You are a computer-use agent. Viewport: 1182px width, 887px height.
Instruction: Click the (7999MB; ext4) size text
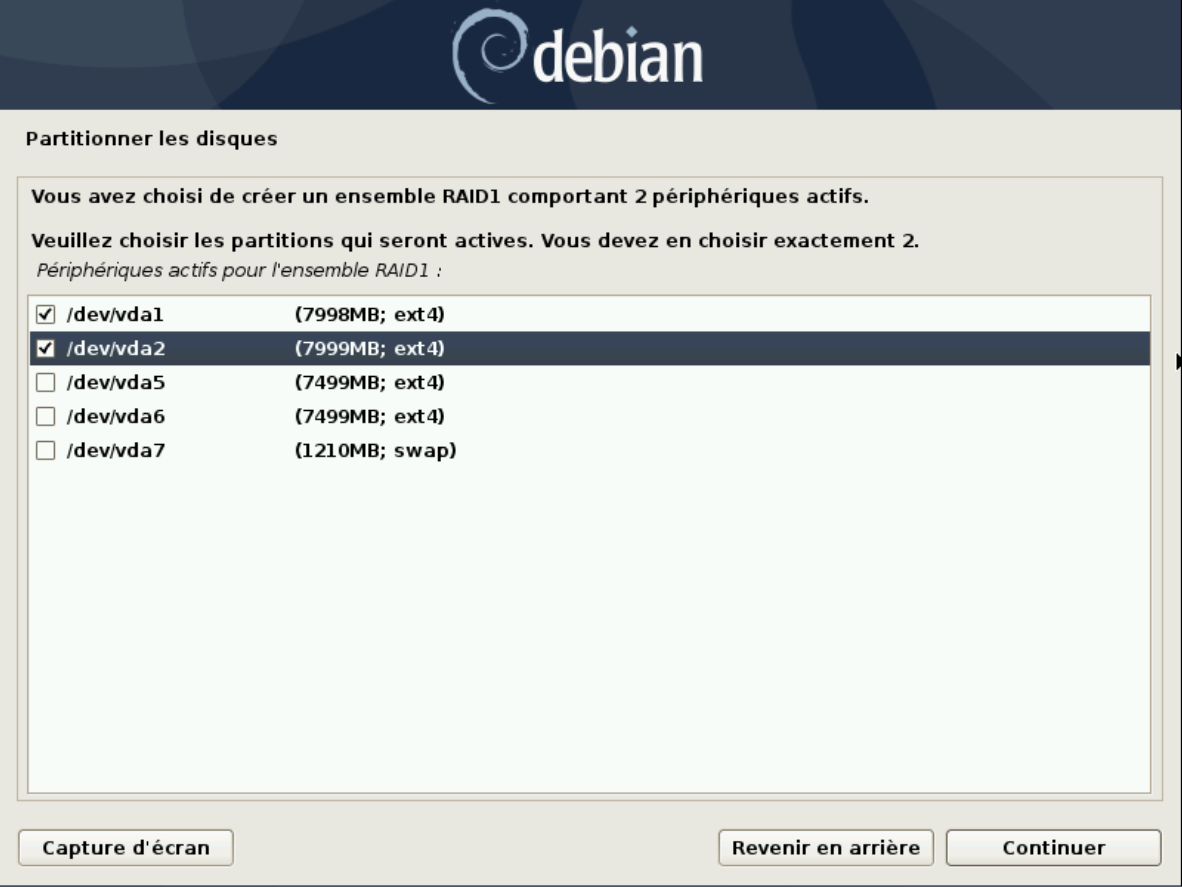369,349
